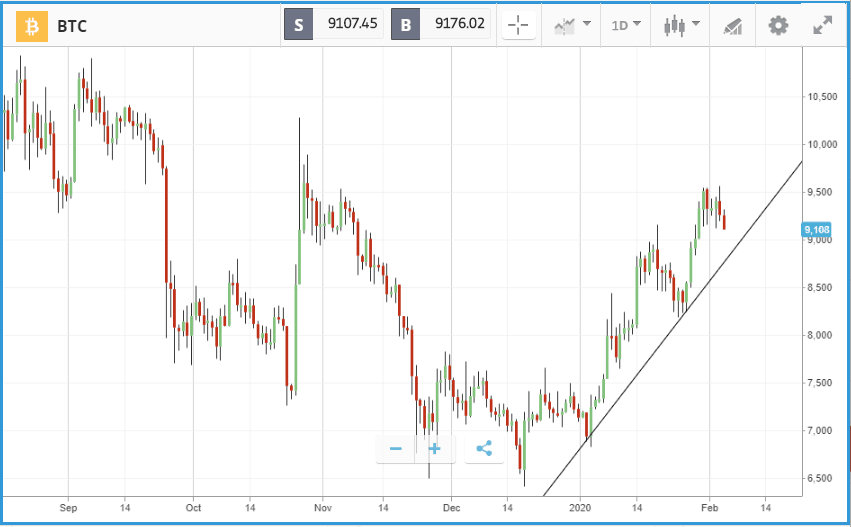Open the candlestick chart type dropdown

[x=682, y=26]
